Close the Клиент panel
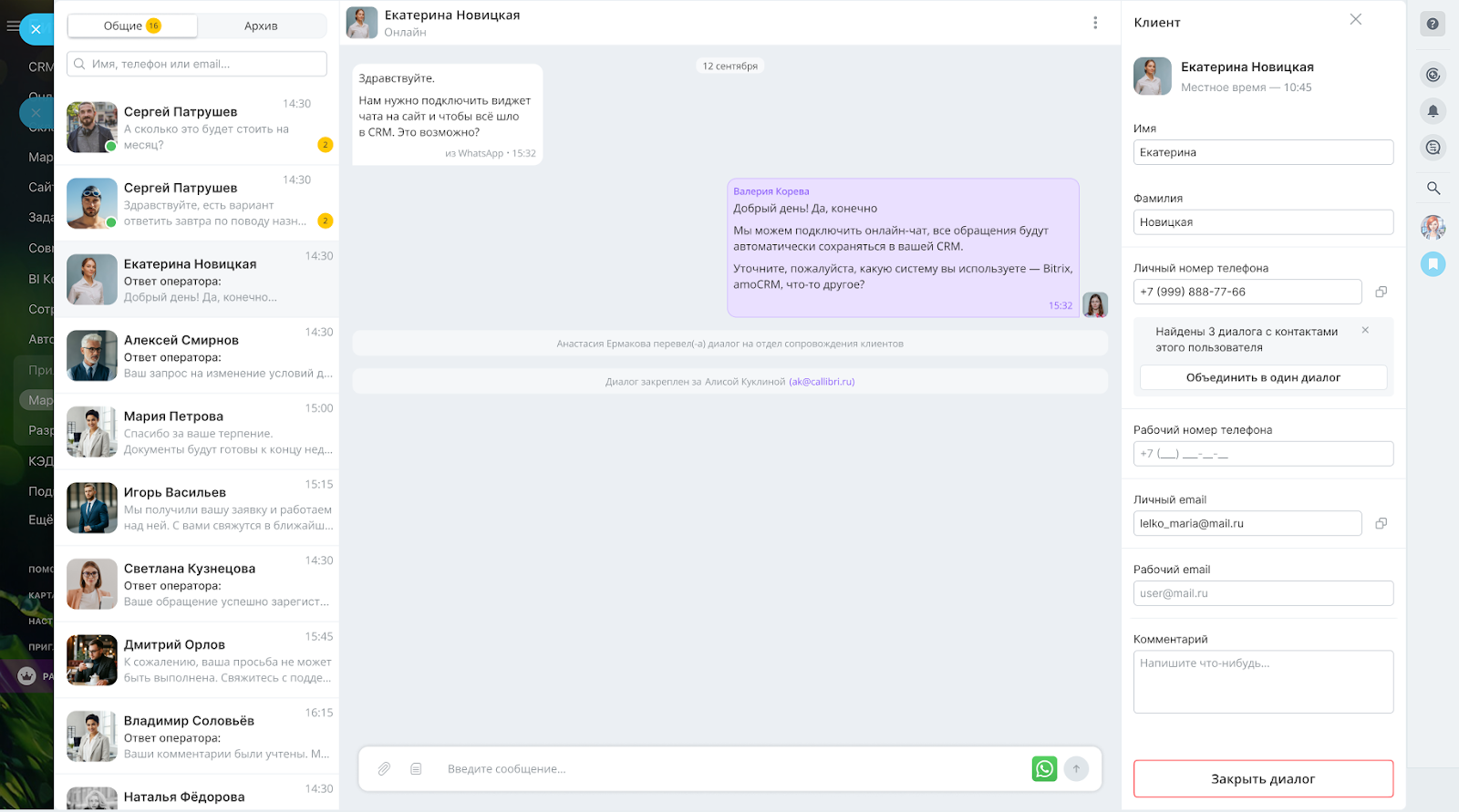Viewport: 1459px width, 812px height. pyautogui.click(x=1355, y=20)
